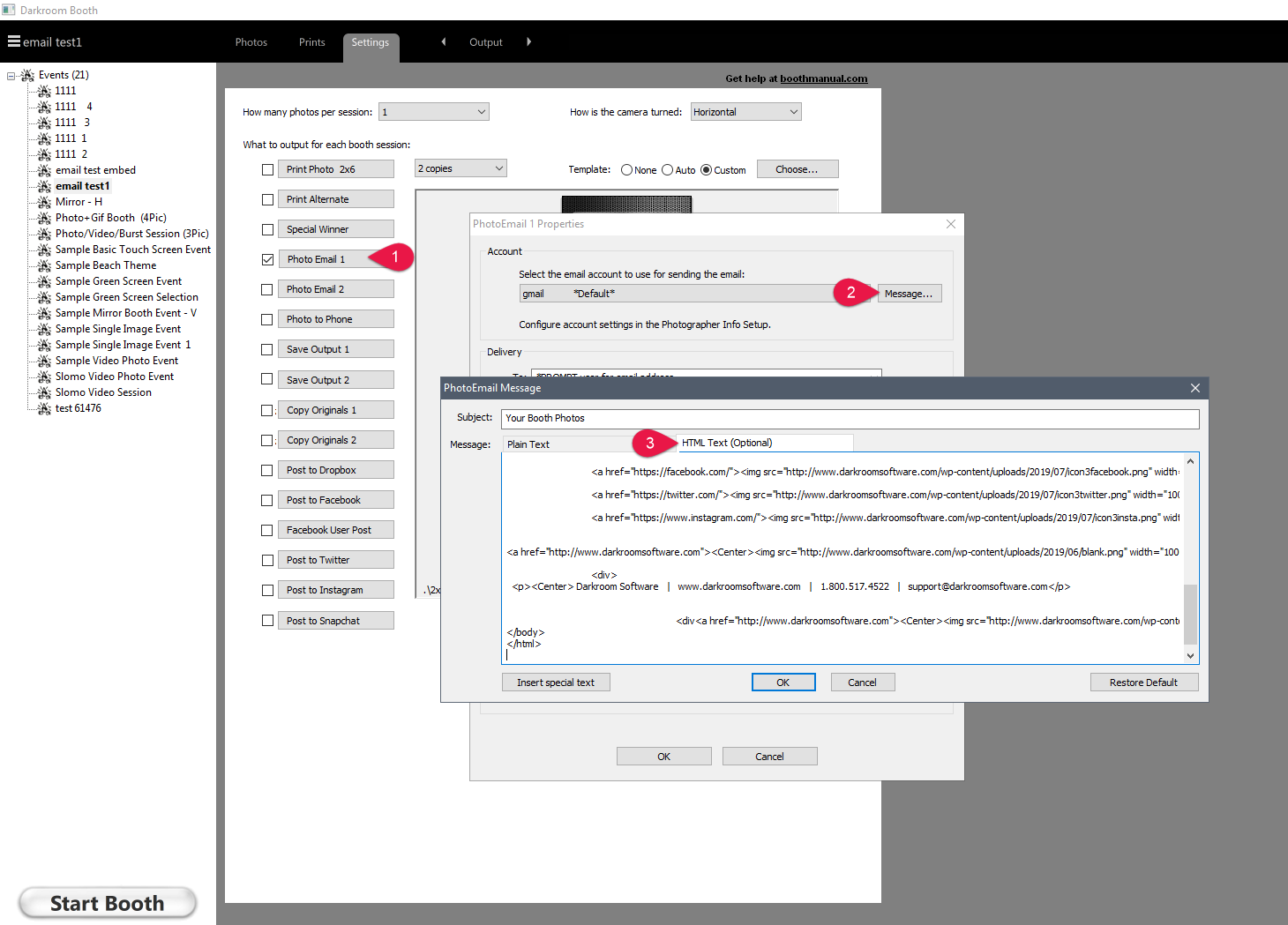Click OK in PhotoEmail 1 Properties dialog

click(x=664, y=757)
